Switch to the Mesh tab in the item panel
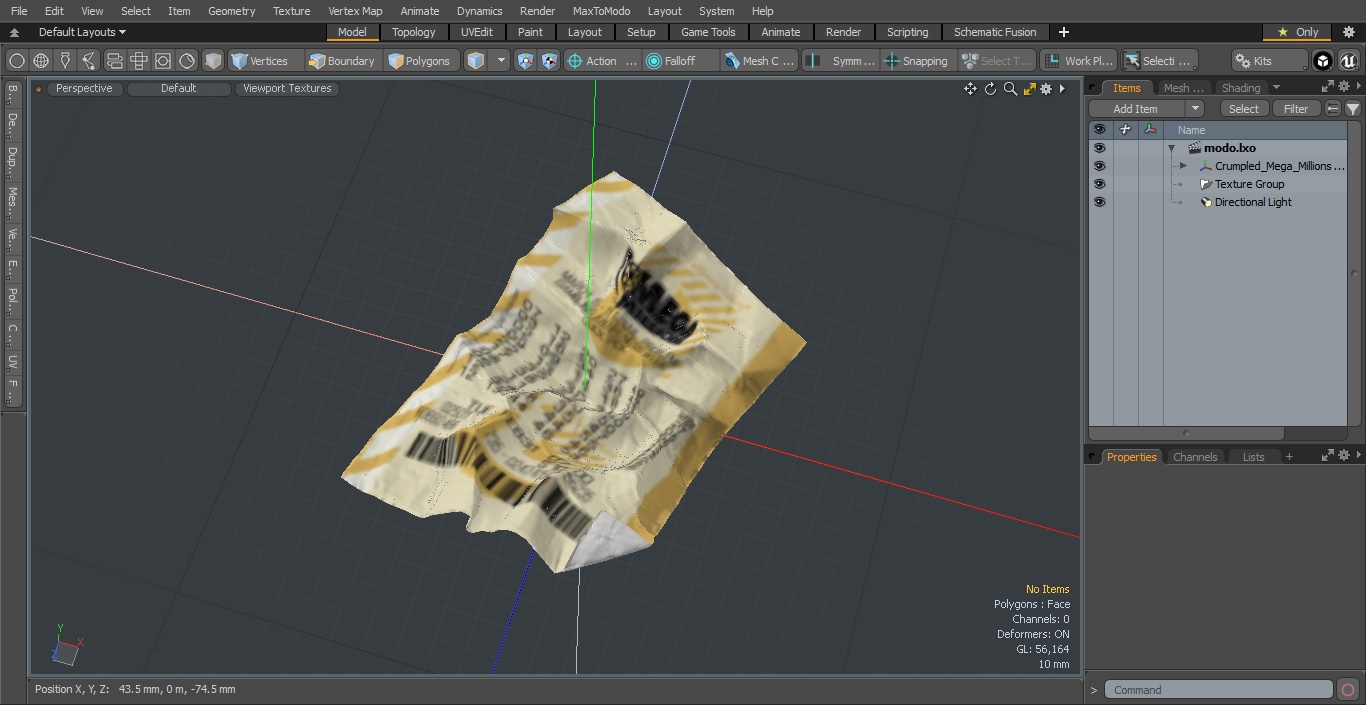This screenshot has width=1366, height=705. pos(1183,88)
